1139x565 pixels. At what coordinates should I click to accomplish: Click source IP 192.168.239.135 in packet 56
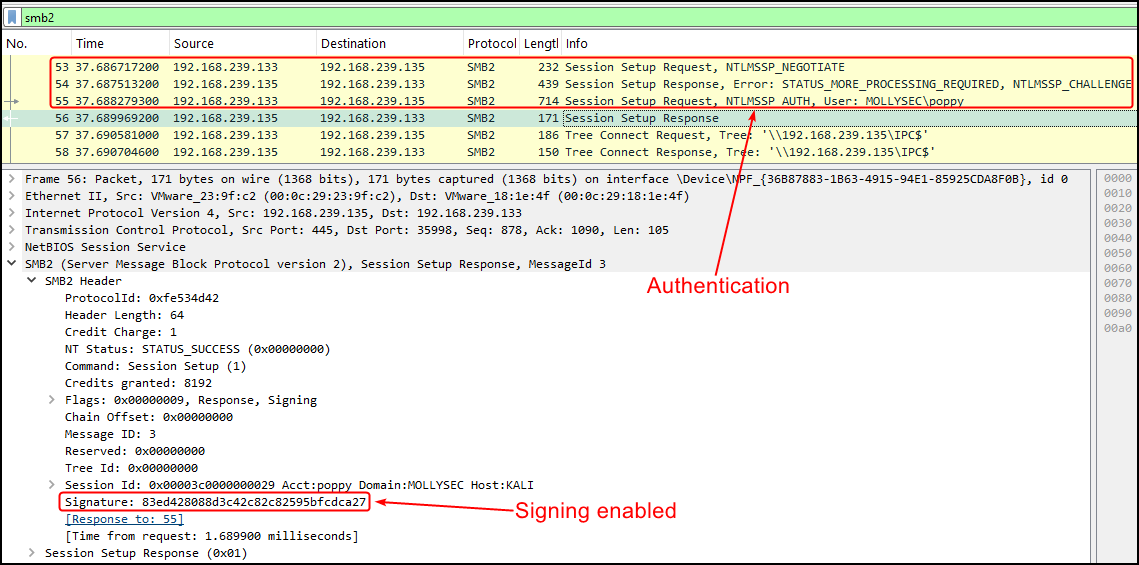click(x=225, y=118)
